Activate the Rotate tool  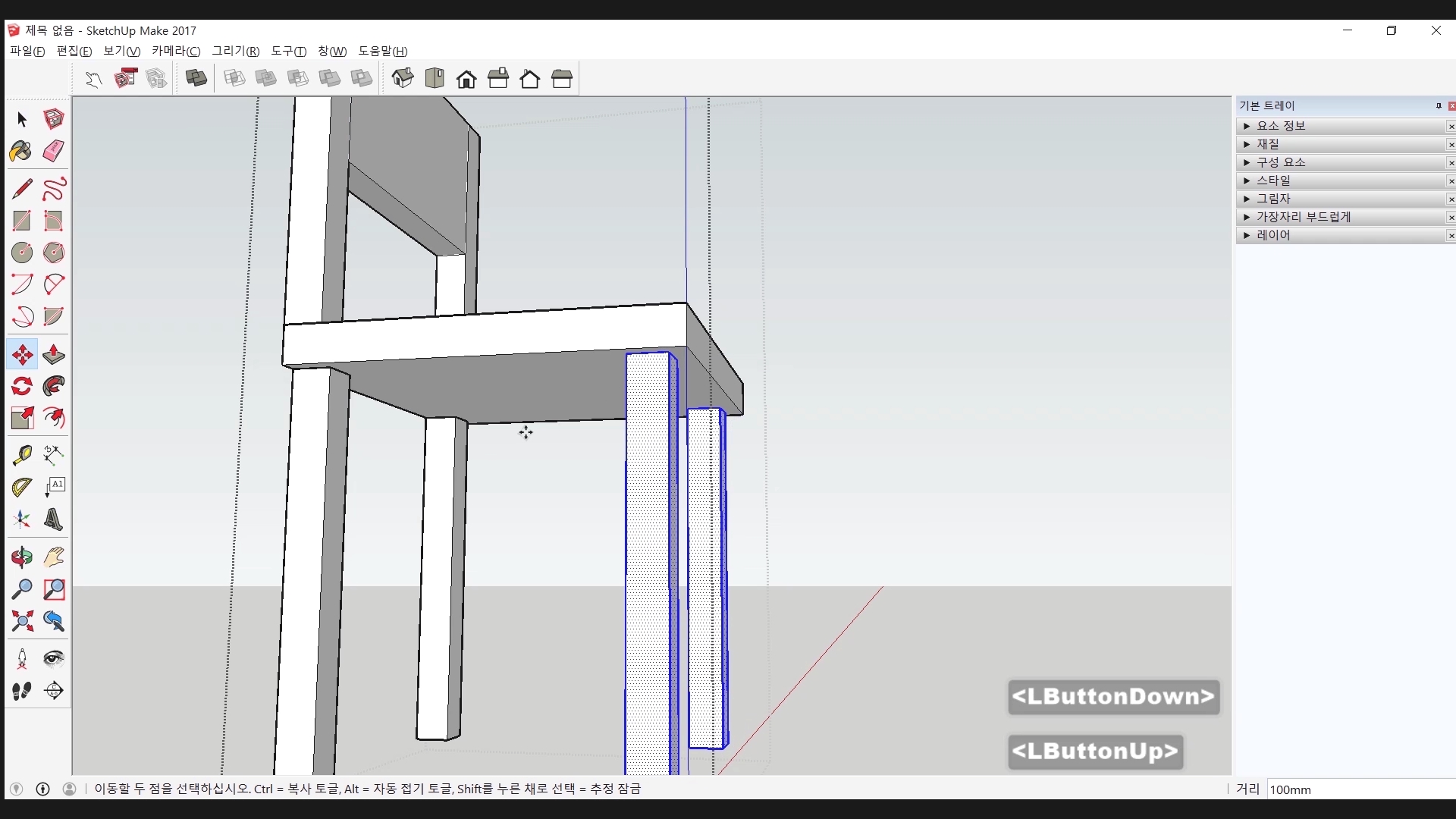click(21, 387)
